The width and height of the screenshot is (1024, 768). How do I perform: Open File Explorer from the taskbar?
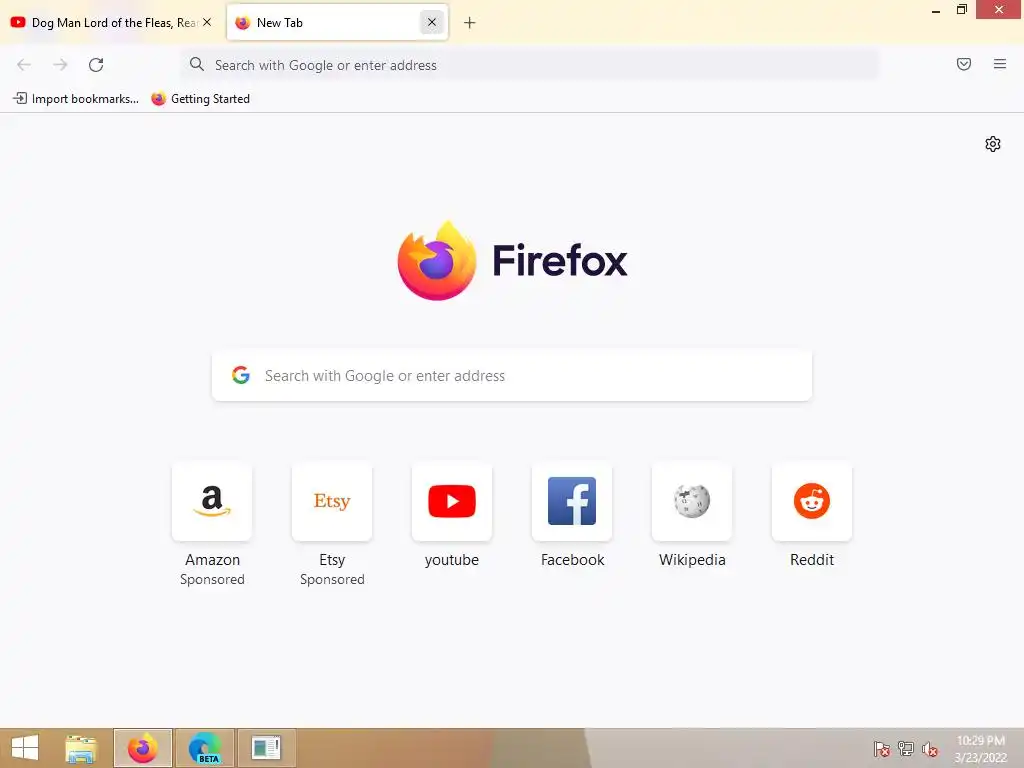tap(81, 748)
